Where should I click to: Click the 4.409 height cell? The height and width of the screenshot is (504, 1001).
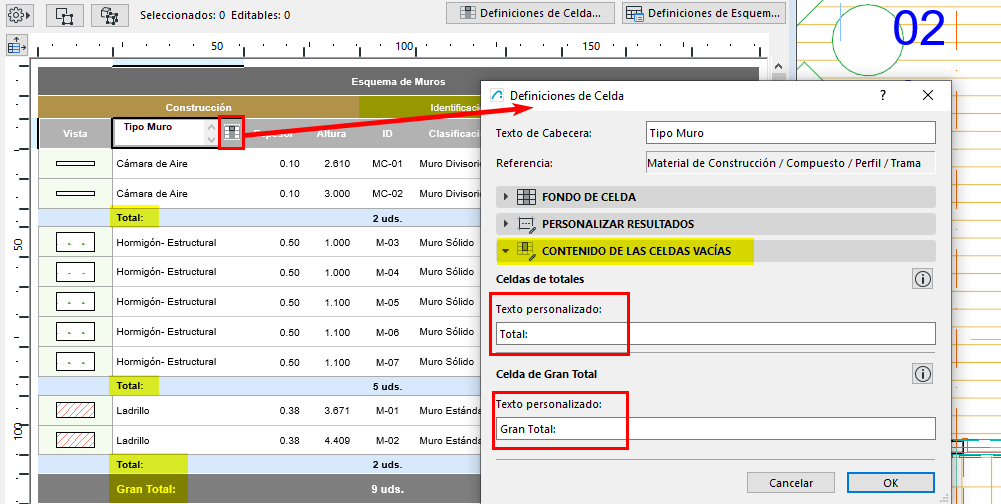click(337, 440)
